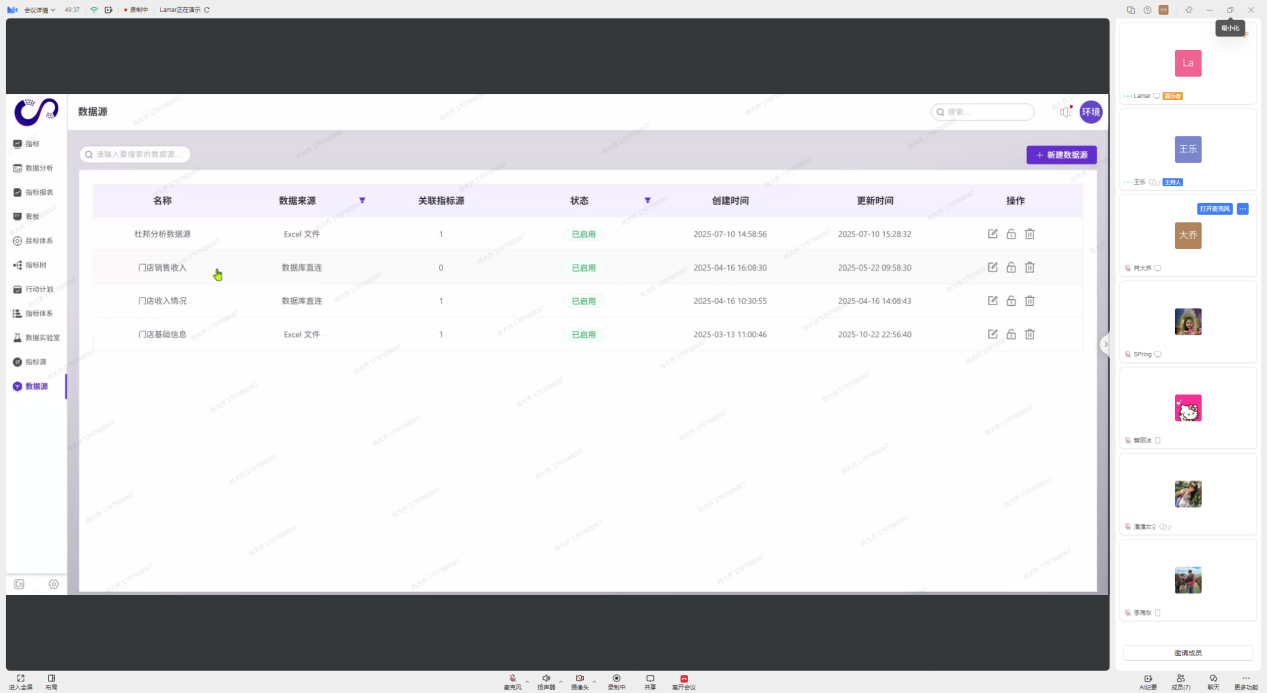
Task: Open 聊天 chat icon in bottom toolbar
Action: 1213,678
